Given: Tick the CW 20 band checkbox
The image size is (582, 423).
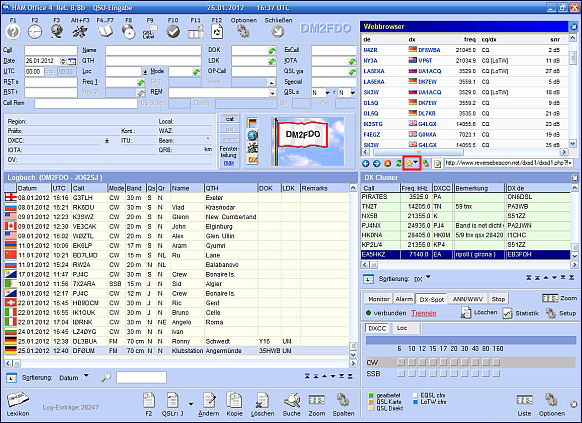Looking at the screenshot, I should [454, 362].
